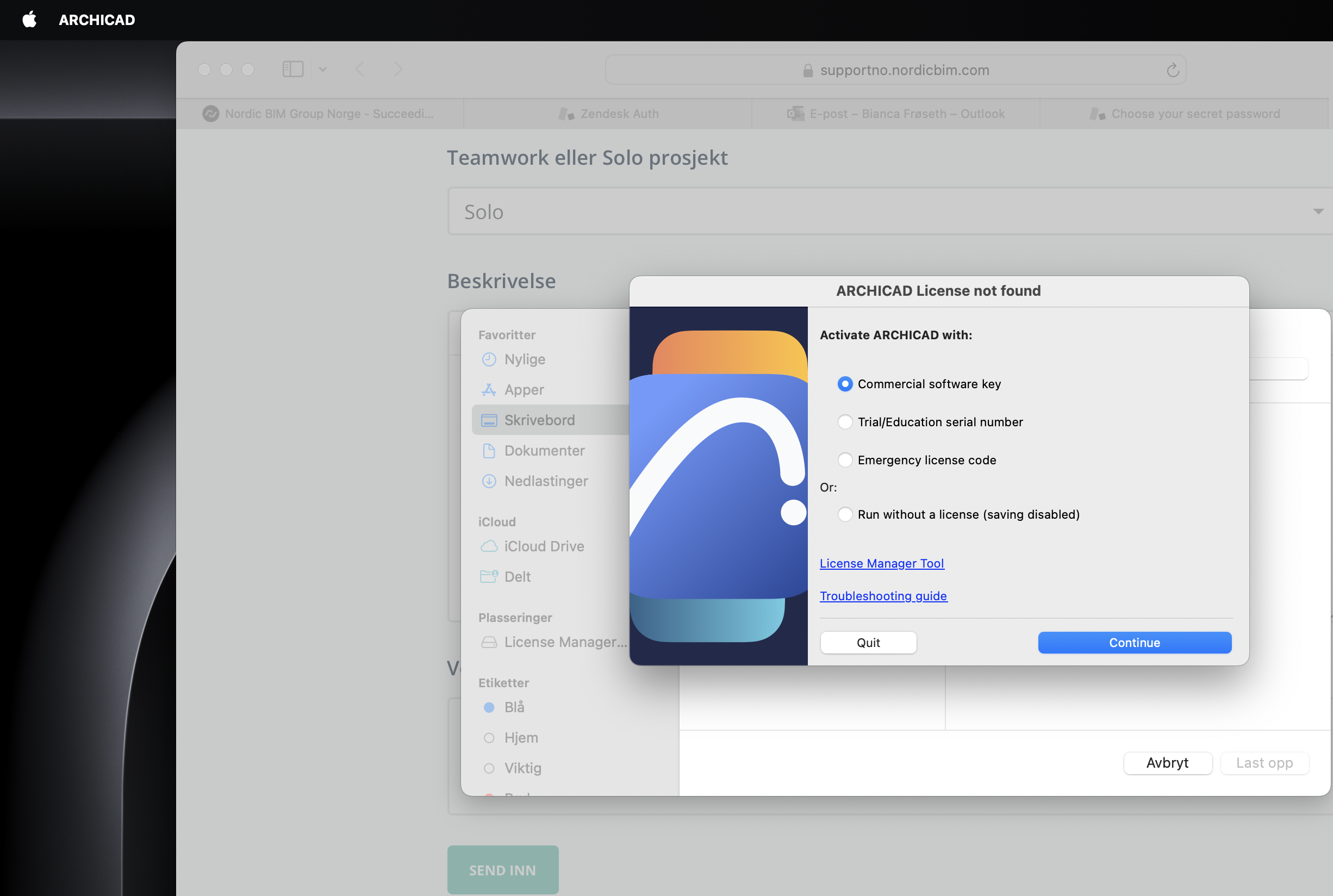Open the ARCHICAD menu in menu bar
Screen dimensions: 1333x896
pos(97,20)
